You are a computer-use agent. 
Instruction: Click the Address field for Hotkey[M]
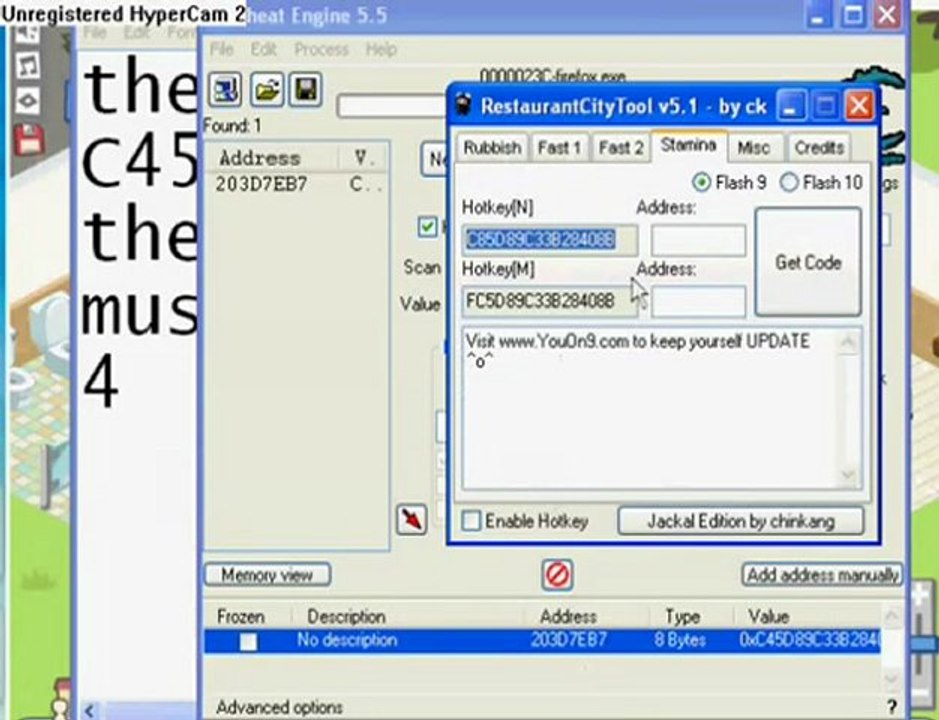click(x=698, y=301)
